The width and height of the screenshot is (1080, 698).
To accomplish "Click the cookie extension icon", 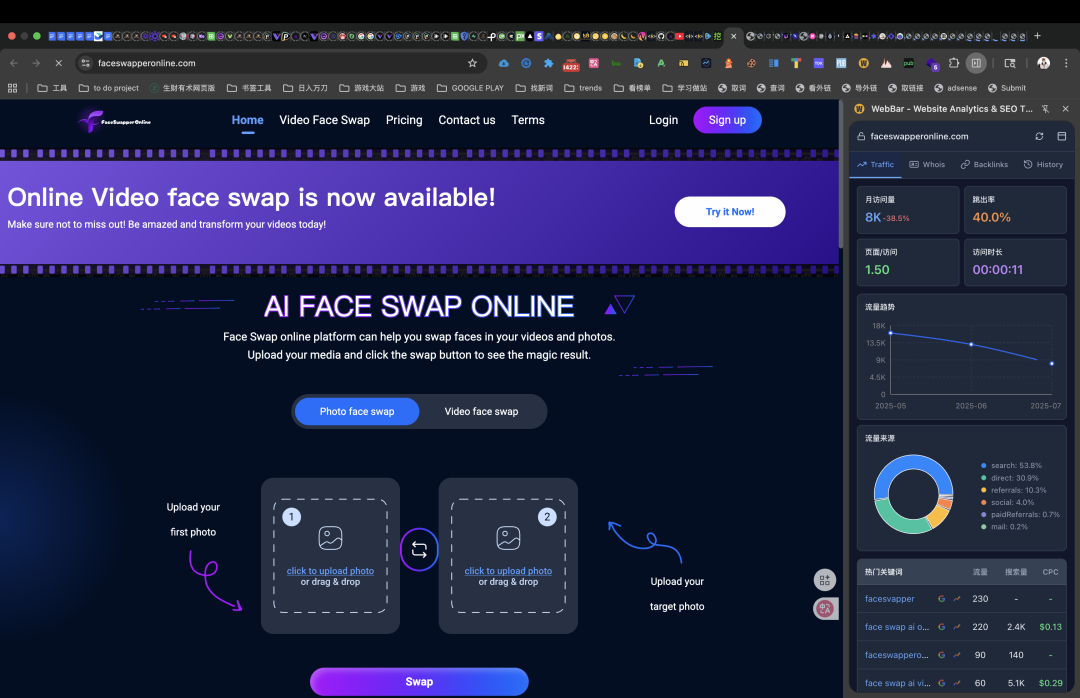I will pyautogui.click(x=751, y=63).
